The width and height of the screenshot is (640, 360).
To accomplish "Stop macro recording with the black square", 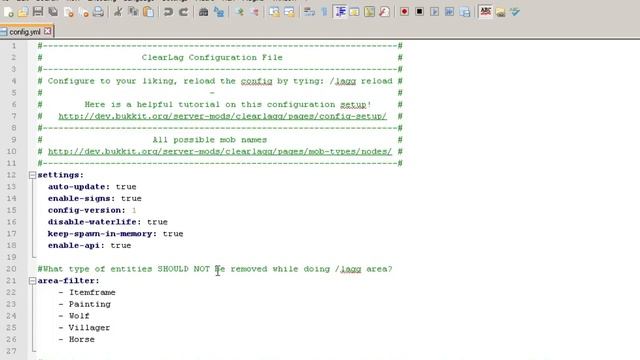I will (419, 12).
